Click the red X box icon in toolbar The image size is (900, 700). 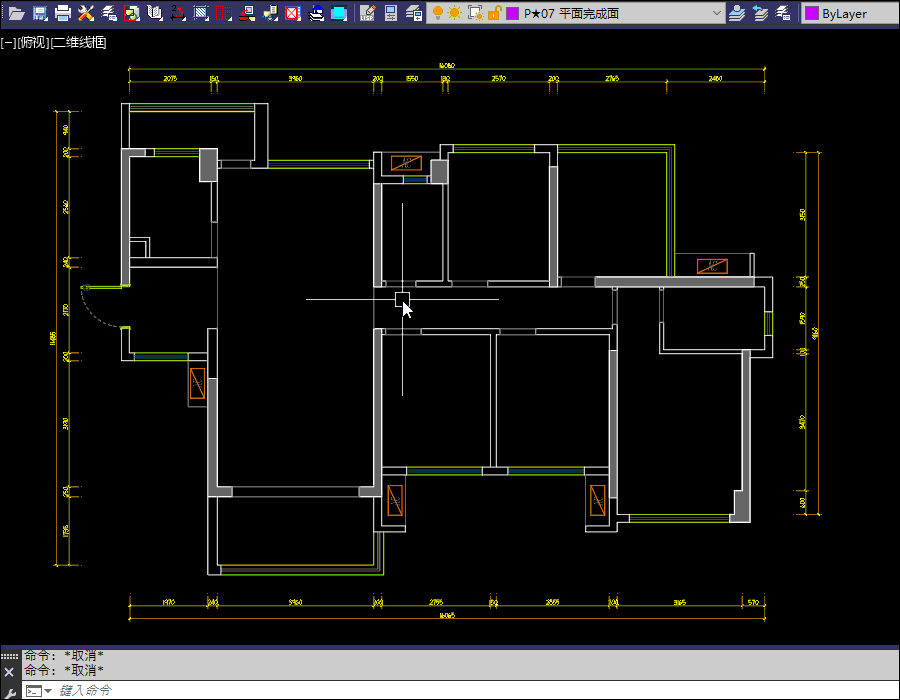[292, 13]
